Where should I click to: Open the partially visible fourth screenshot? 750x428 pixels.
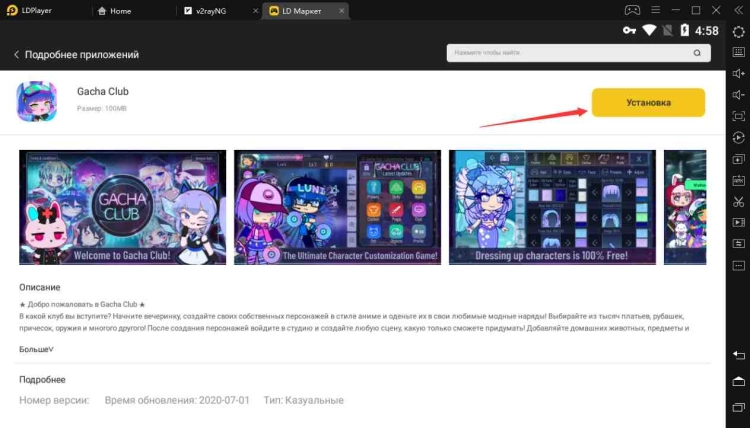coord(685,207)
